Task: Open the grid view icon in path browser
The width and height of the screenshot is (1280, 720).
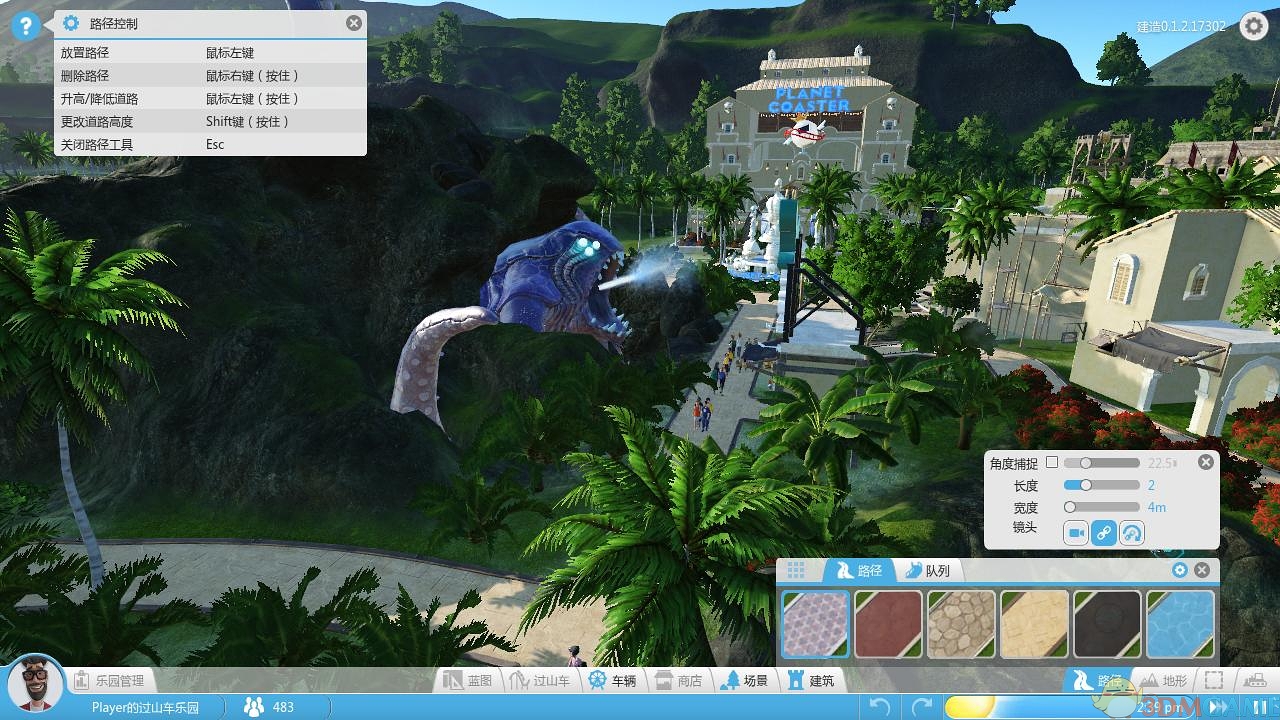Action: (796, 570)
